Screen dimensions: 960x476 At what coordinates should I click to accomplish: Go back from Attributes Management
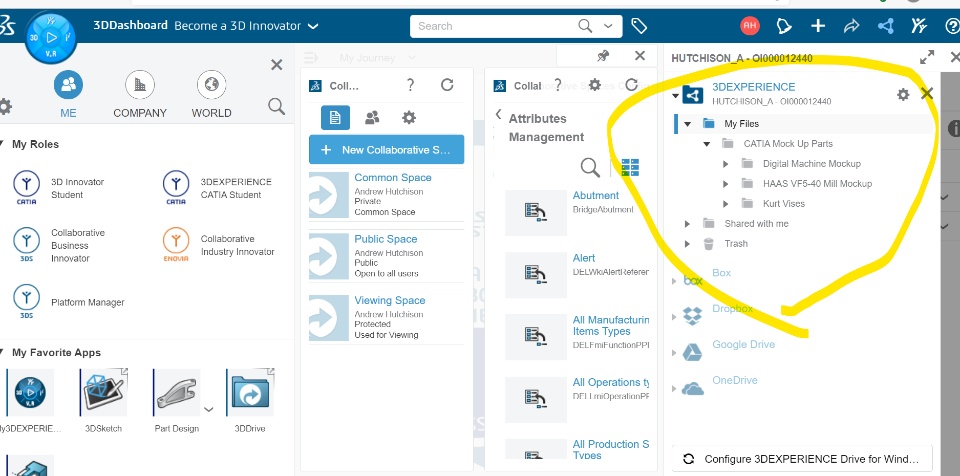pyautogui.click(x=498, y=115)
